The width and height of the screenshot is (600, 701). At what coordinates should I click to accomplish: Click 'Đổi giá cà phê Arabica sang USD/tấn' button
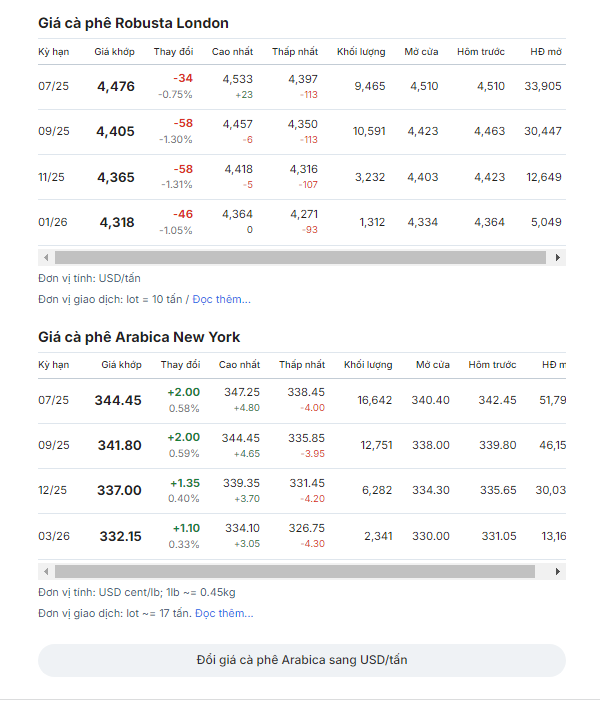(302, 660)
